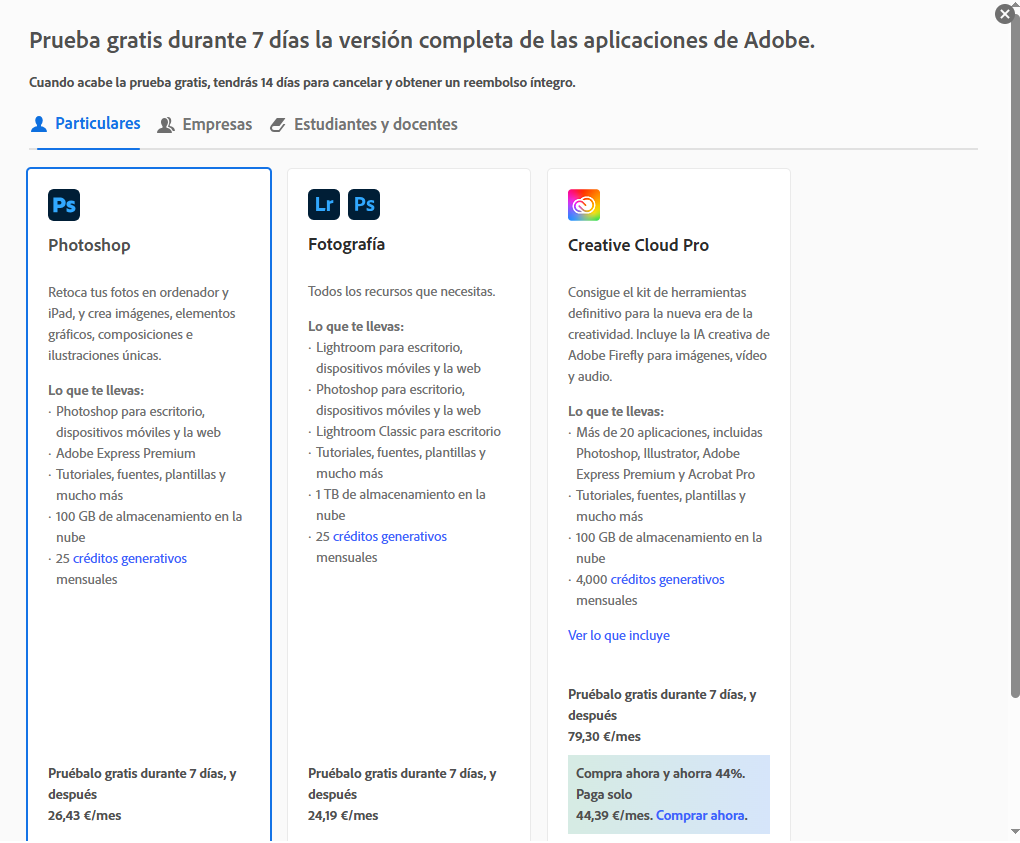1020x843 pixels.
Task: Select the Photoshop plan card title
Action: click(x=89, y=245)
